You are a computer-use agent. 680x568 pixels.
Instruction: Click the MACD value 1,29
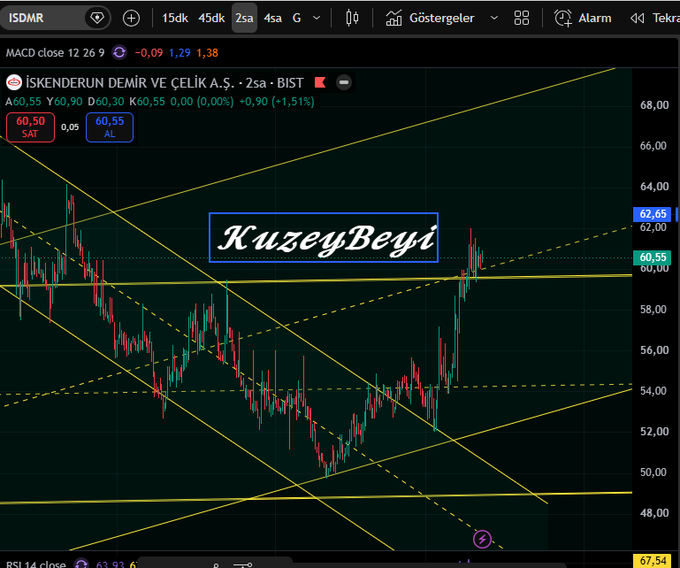pyautogui.click(x=180, y=53)
